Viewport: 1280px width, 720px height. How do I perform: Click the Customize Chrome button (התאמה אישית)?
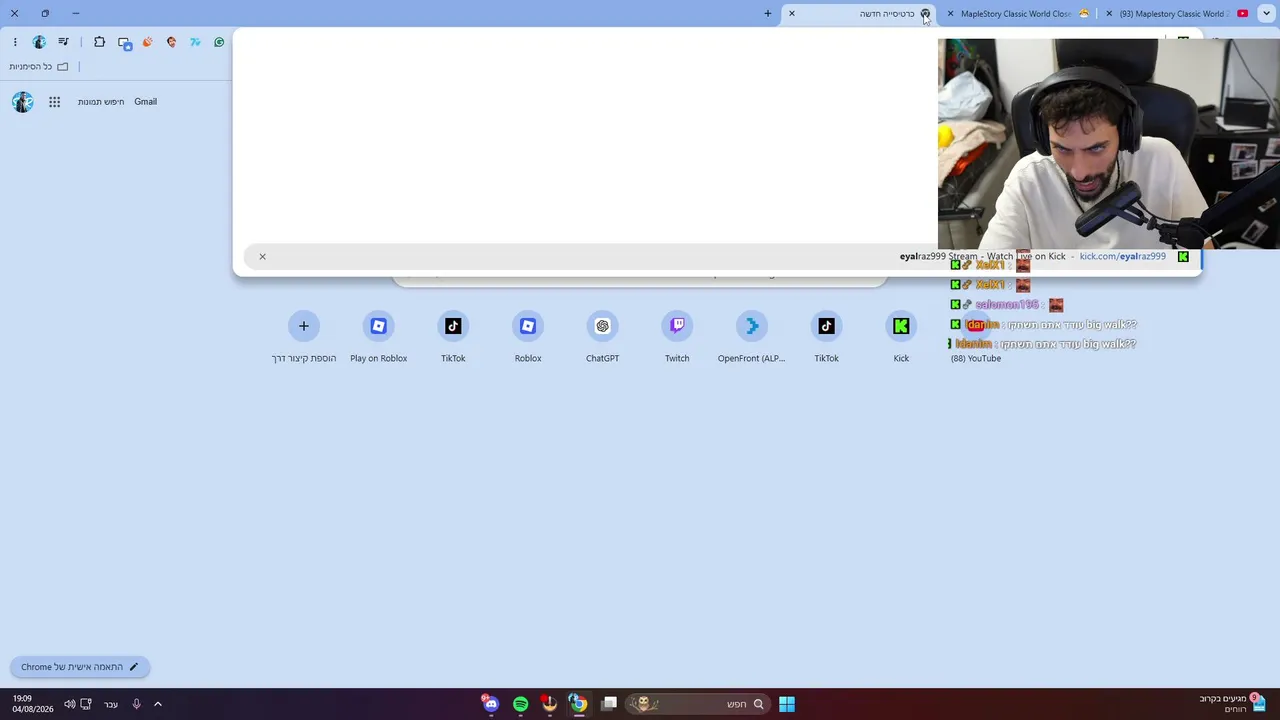tap(80, 667)
